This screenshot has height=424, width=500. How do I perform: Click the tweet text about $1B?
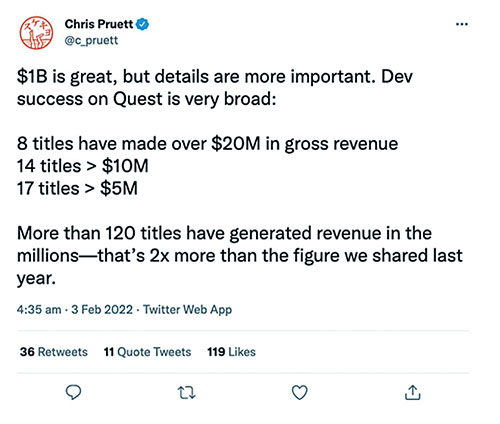pos(215,88)
